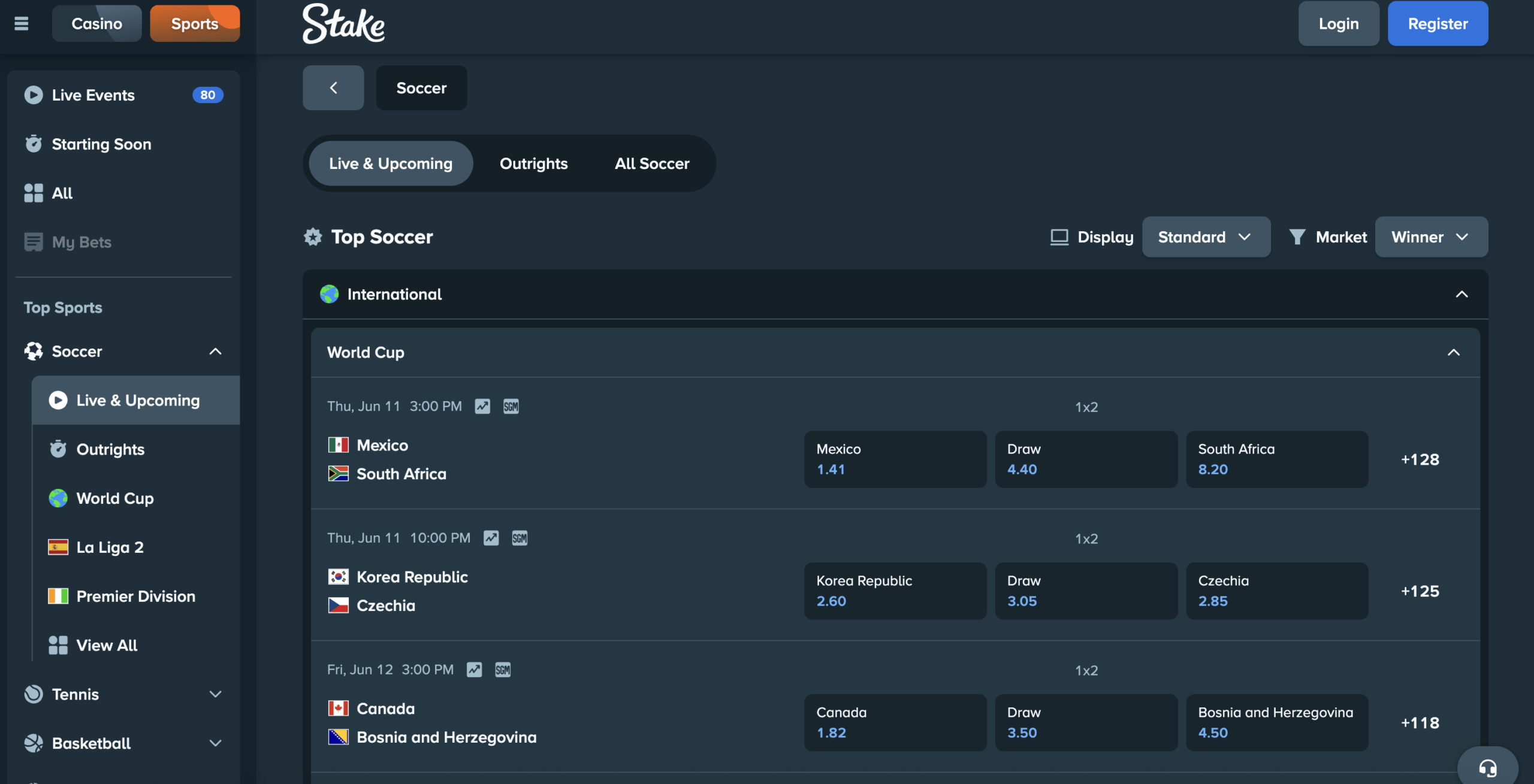1534x784 pixels.
Task: Go back with the left arrow button
Action: tap(333, 87)
